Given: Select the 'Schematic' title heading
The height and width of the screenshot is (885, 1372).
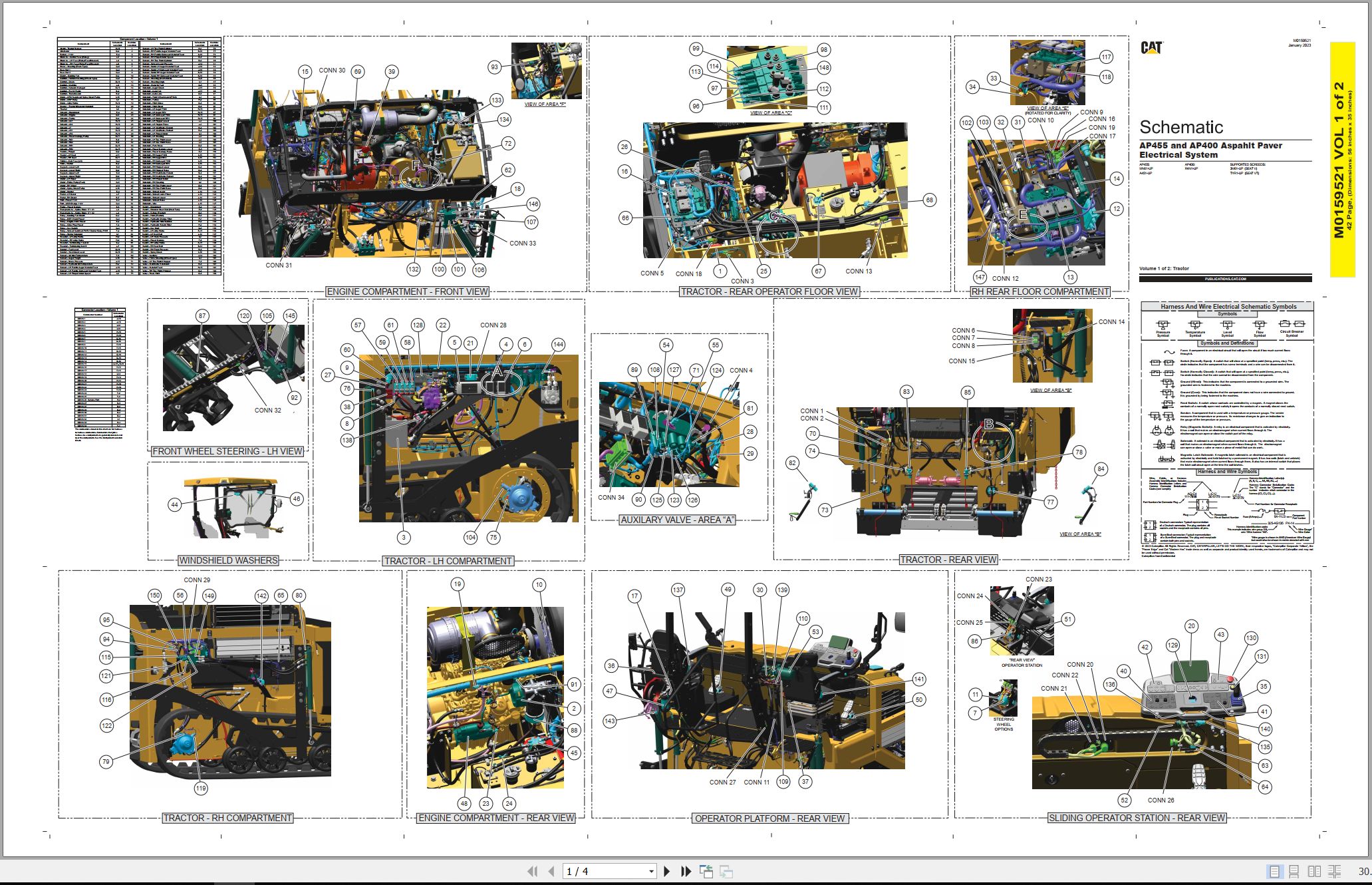Looking at the screenshot, I should tap(1181, 127).
